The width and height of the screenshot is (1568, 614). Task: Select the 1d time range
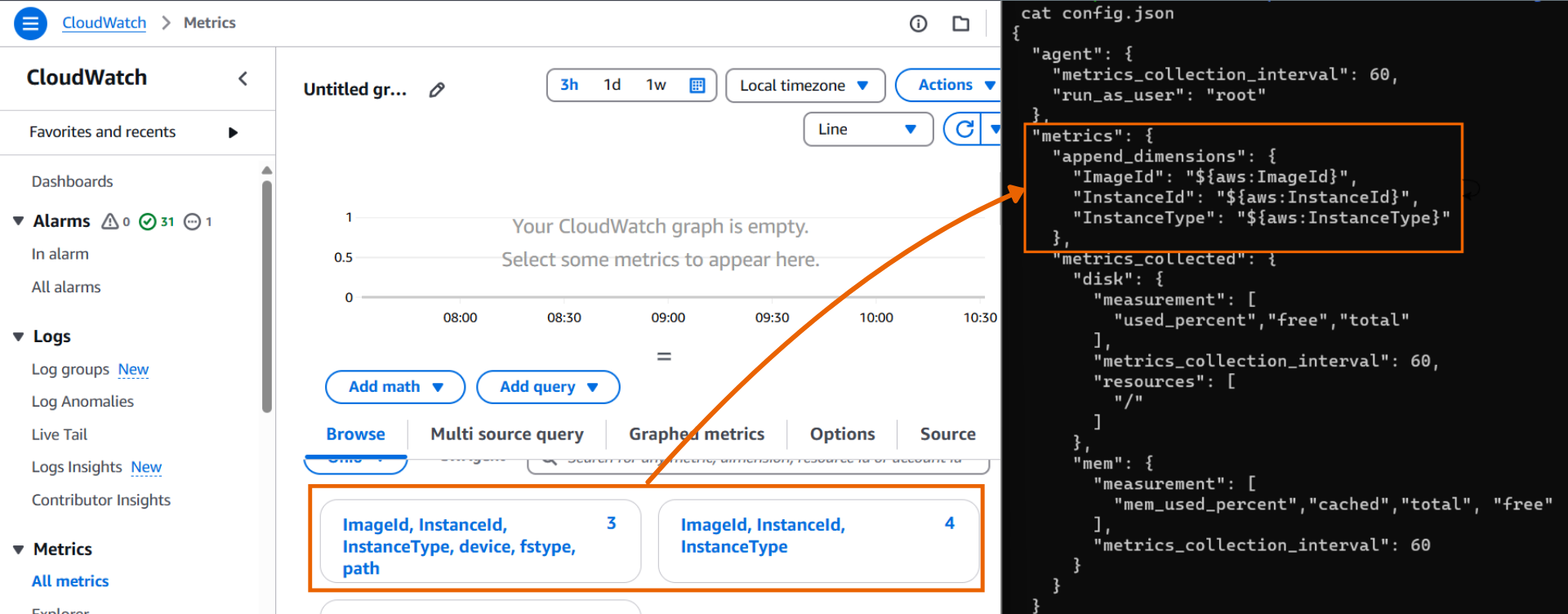click(612, 85)
